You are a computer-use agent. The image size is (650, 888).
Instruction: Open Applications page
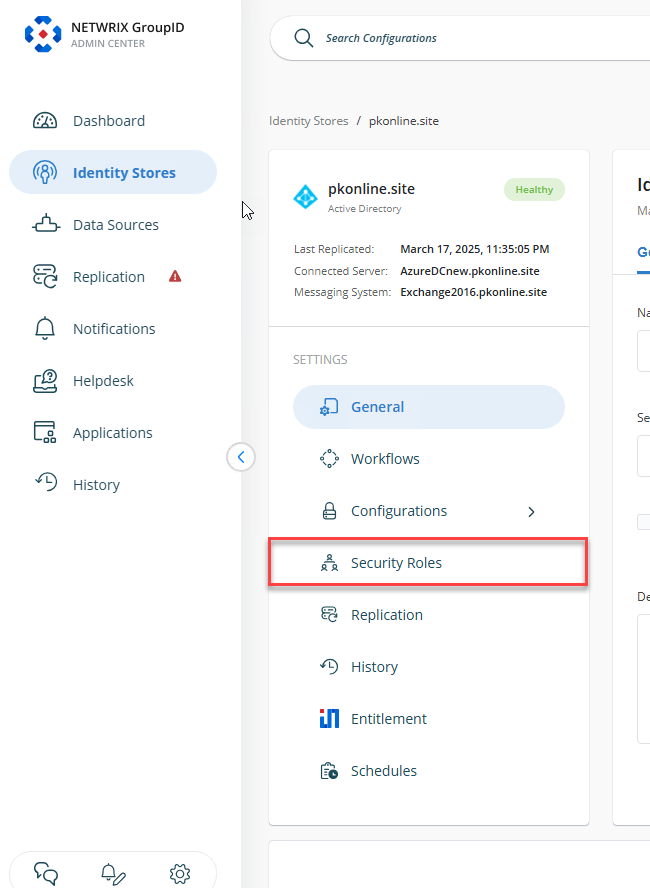pyautogui.click(x=113, y=433)
